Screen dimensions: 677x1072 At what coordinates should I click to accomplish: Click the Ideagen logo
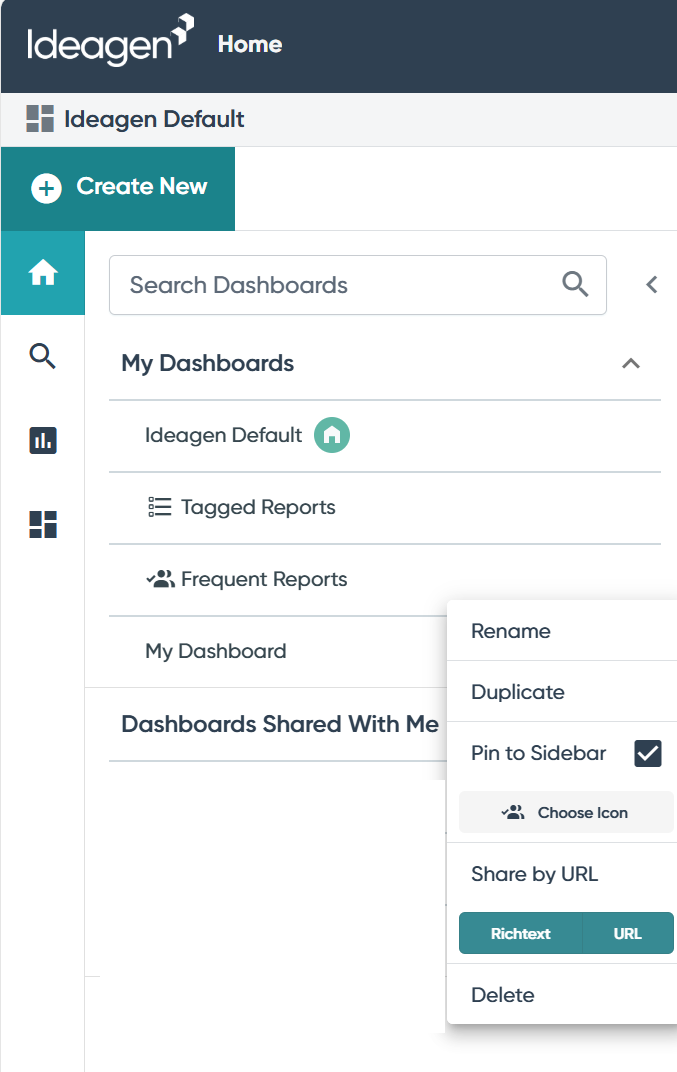point(110,41)
